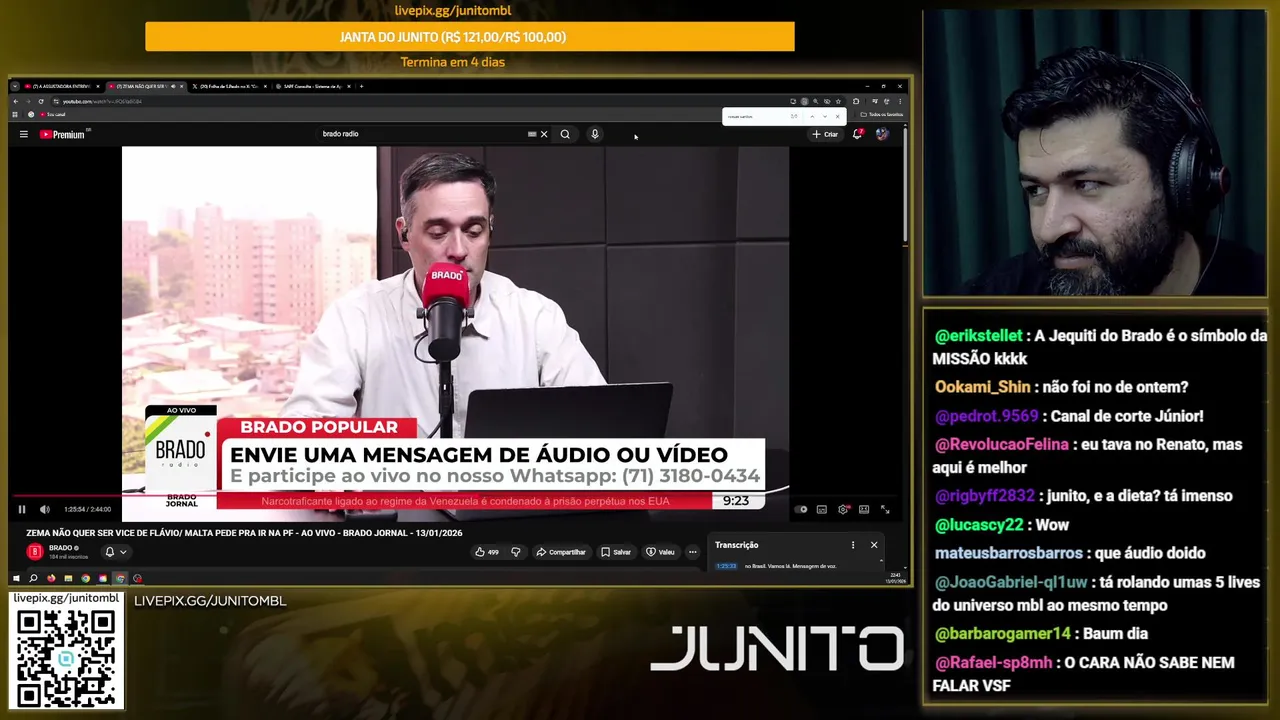The image size is (1280, 720).
Task: Toggle YouTube autoplay switch in player
Action: click(x=800, y=510)
